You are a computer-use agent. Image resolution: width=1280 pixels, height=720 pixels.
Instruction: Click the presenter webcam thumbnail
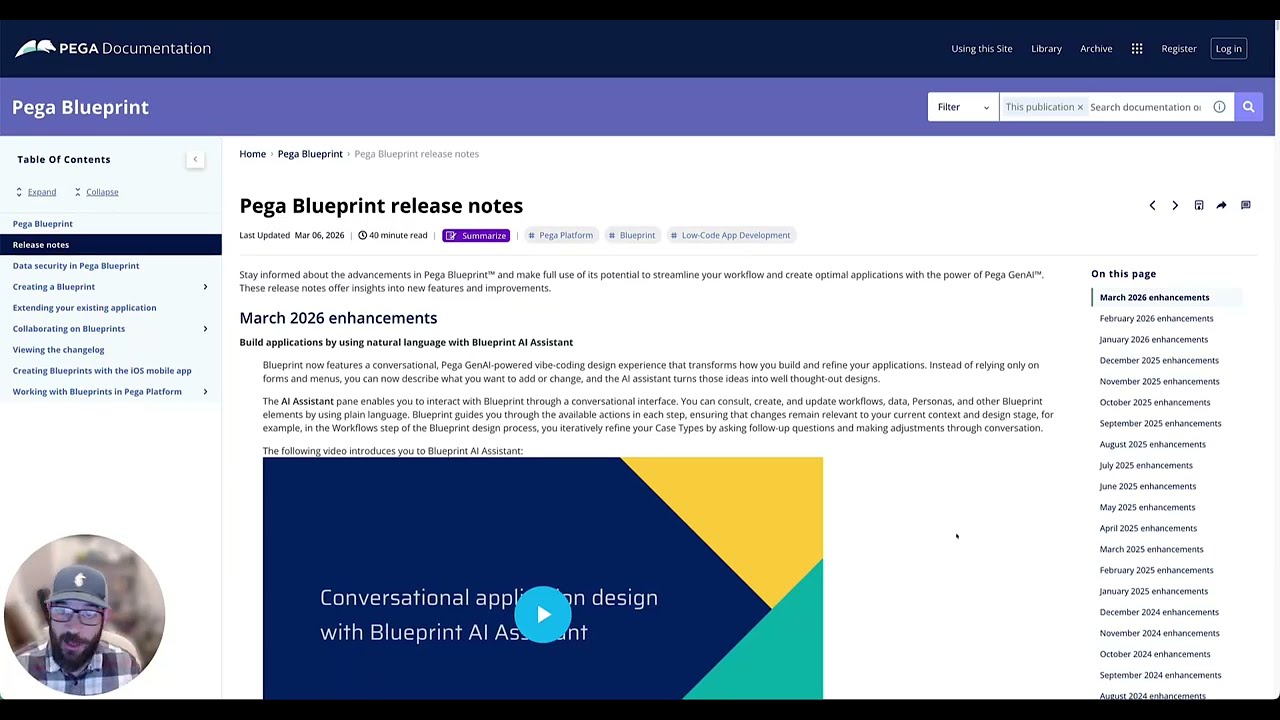pos(84,615)
